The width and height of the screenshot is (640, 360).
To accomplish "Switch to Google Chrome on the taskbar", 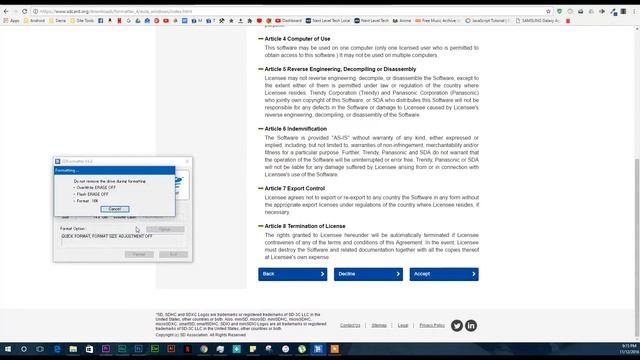I will [x=204, y=349].
